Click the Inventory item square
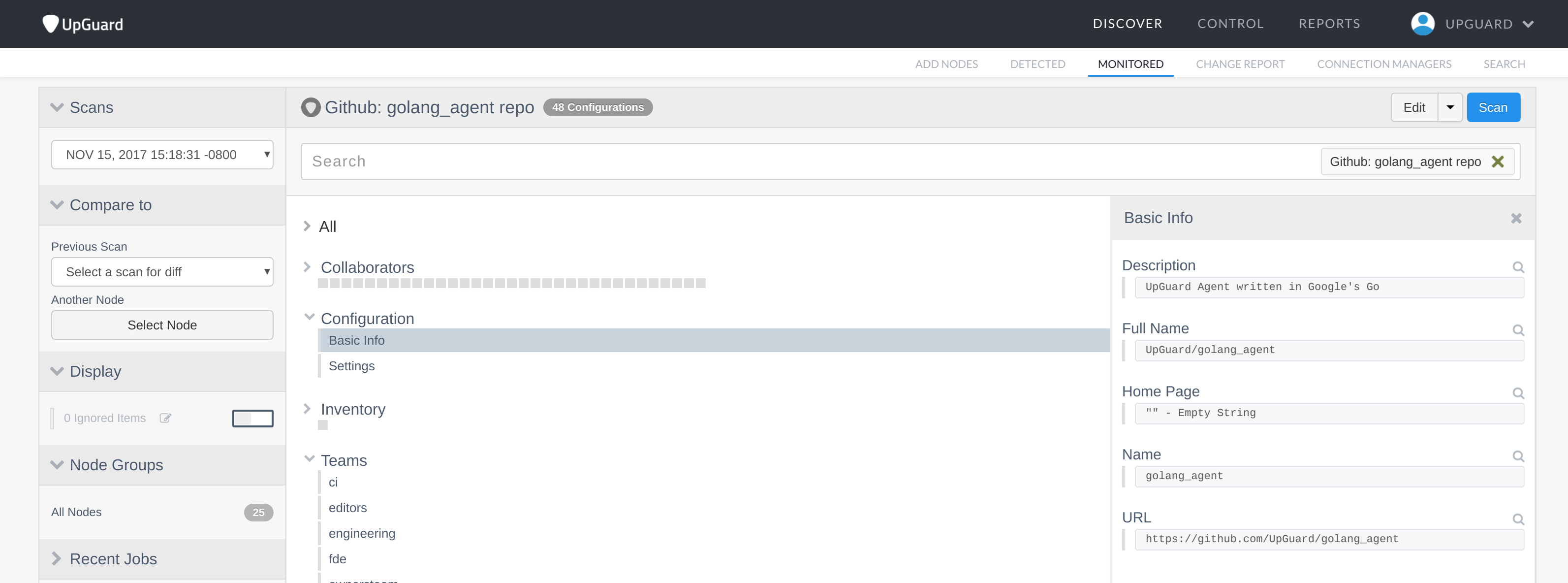The width and height of the screenshot is (1568, 583). coord(323,425)
